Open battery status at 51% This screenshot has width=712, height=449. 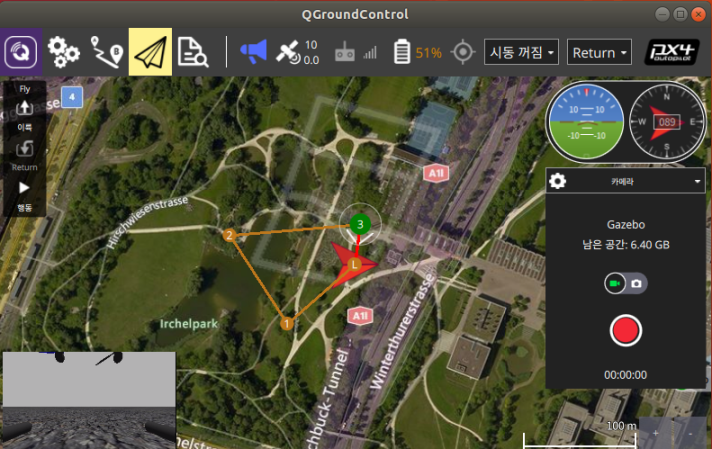click(x=418, y=53)
